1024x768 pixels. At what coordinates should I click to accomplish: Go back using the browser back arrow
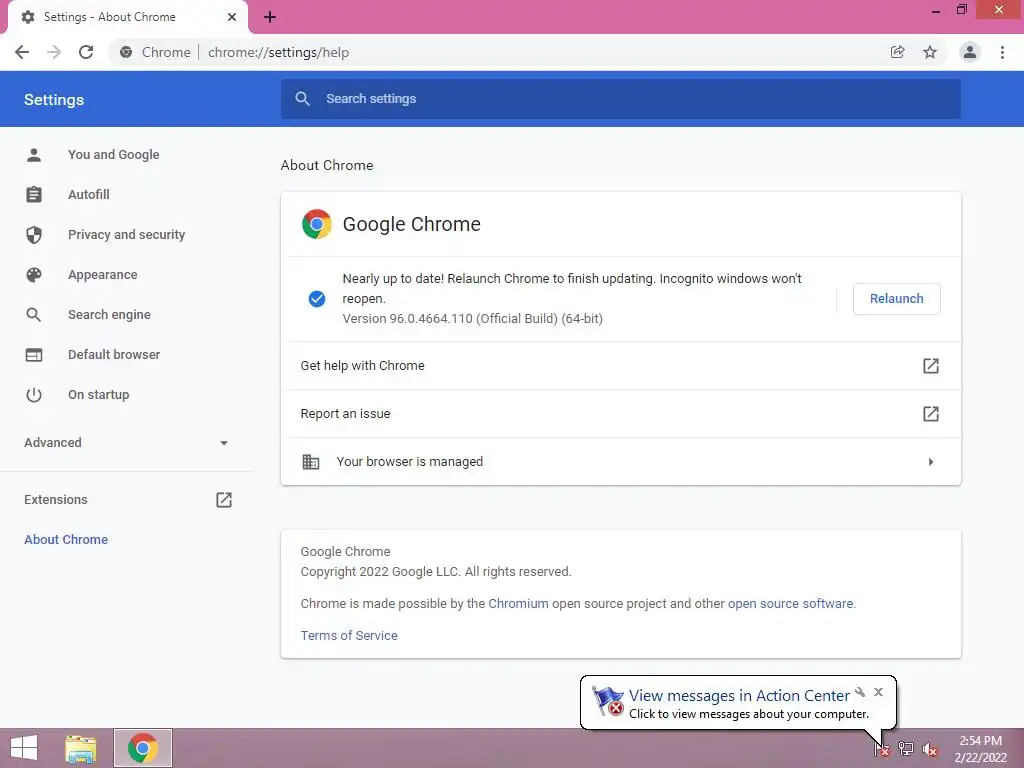click(22, 52)
